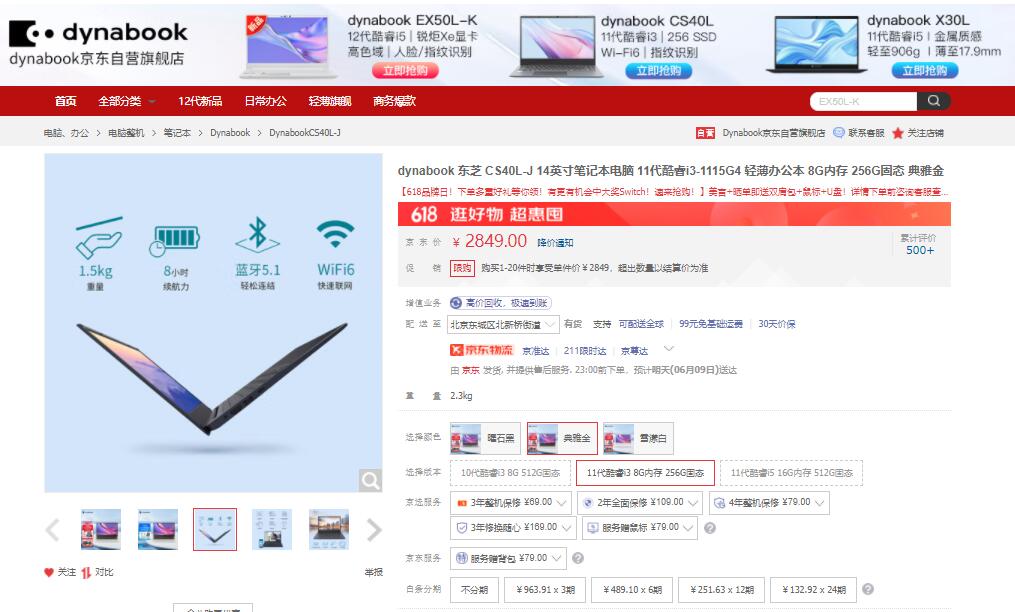Viewport: 1015px width, 612px height.
Task: Expand 3年整机保修 ¥69.00 service dropdown
Action: pos(511,503)
